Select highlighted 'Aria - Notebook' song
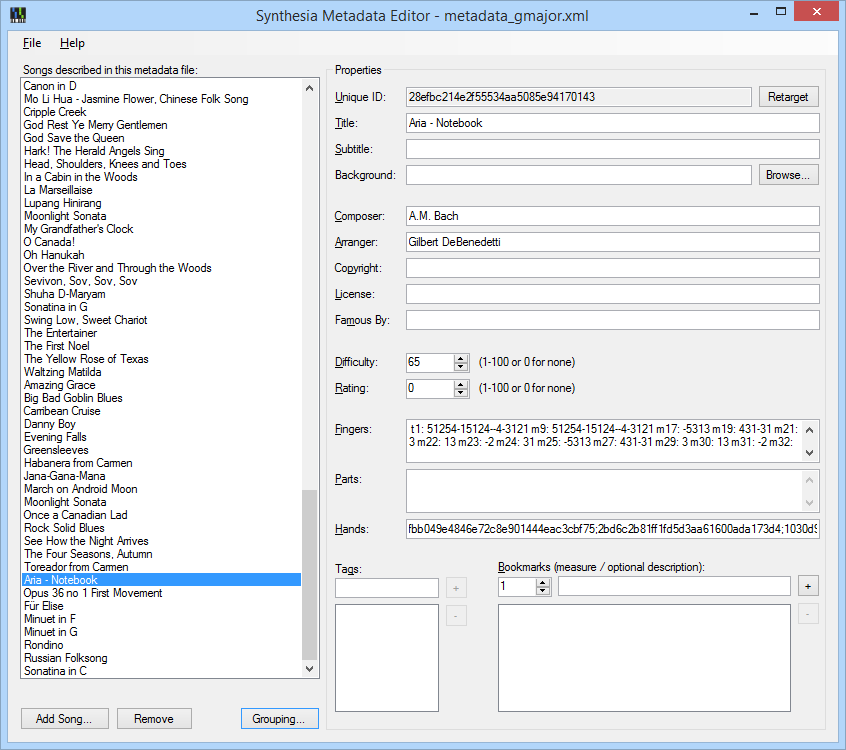This screenshot has height=750, width=846. coord(161,580)
